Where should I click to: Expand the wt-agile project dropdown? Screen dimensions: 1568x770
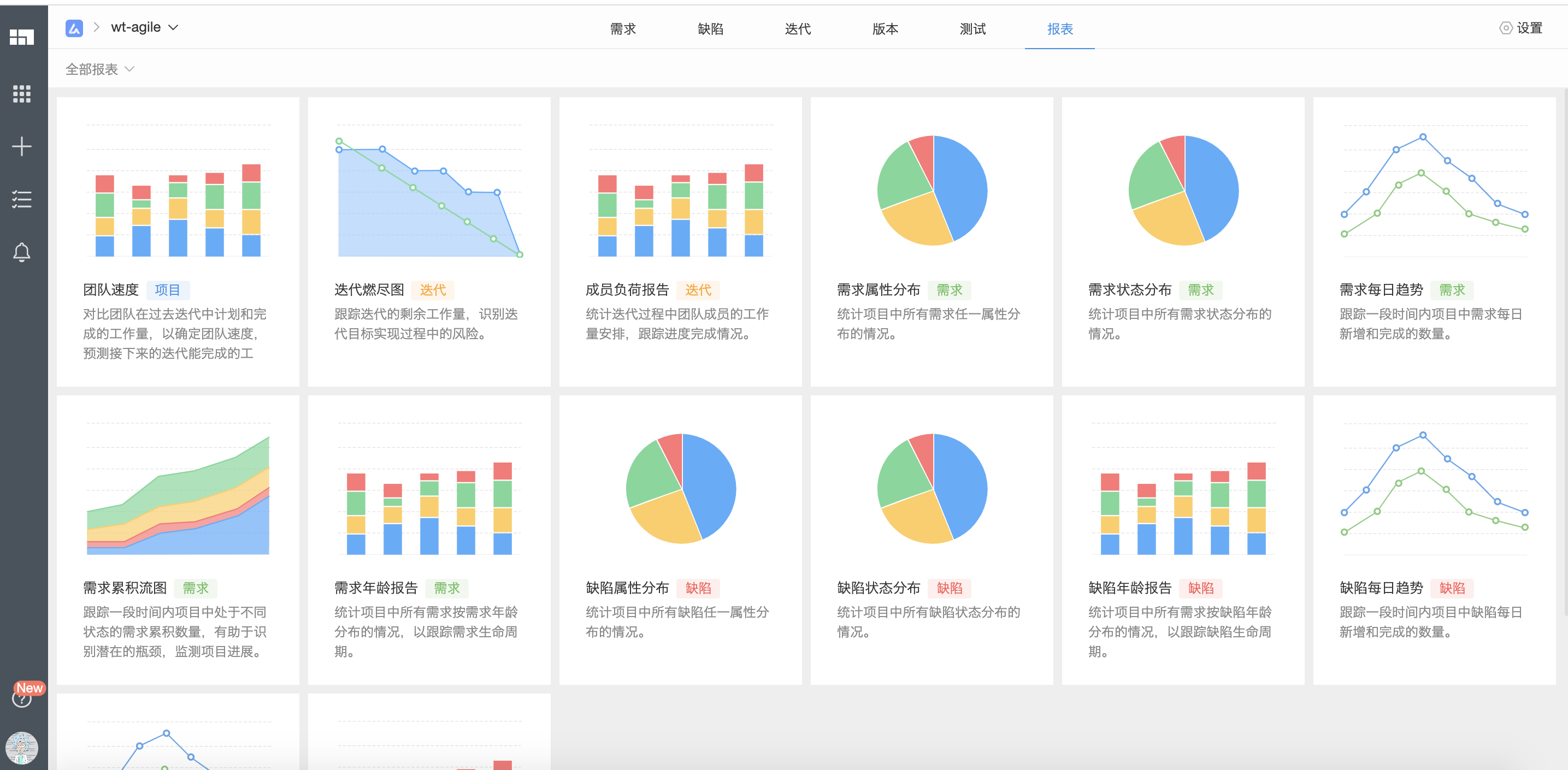coord(145,27)
